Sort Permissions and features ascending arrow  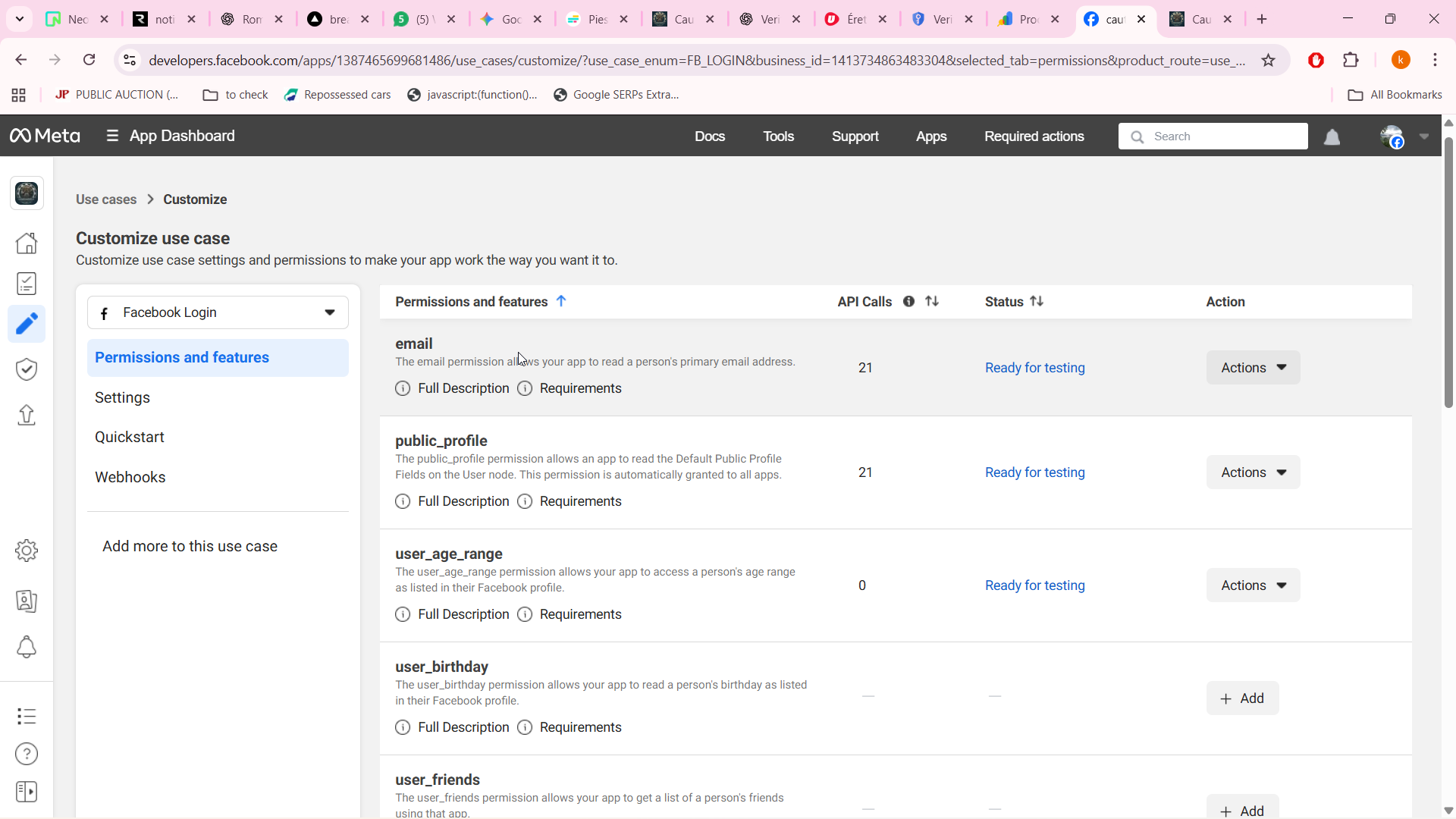(x=561, y=301)
